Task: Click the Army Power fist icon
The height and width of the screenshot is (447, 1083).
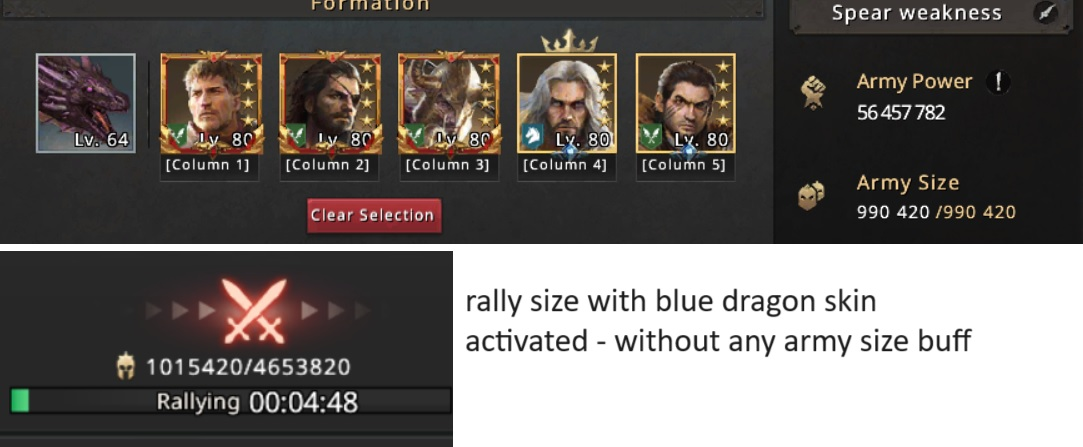Action: [814, 94]
